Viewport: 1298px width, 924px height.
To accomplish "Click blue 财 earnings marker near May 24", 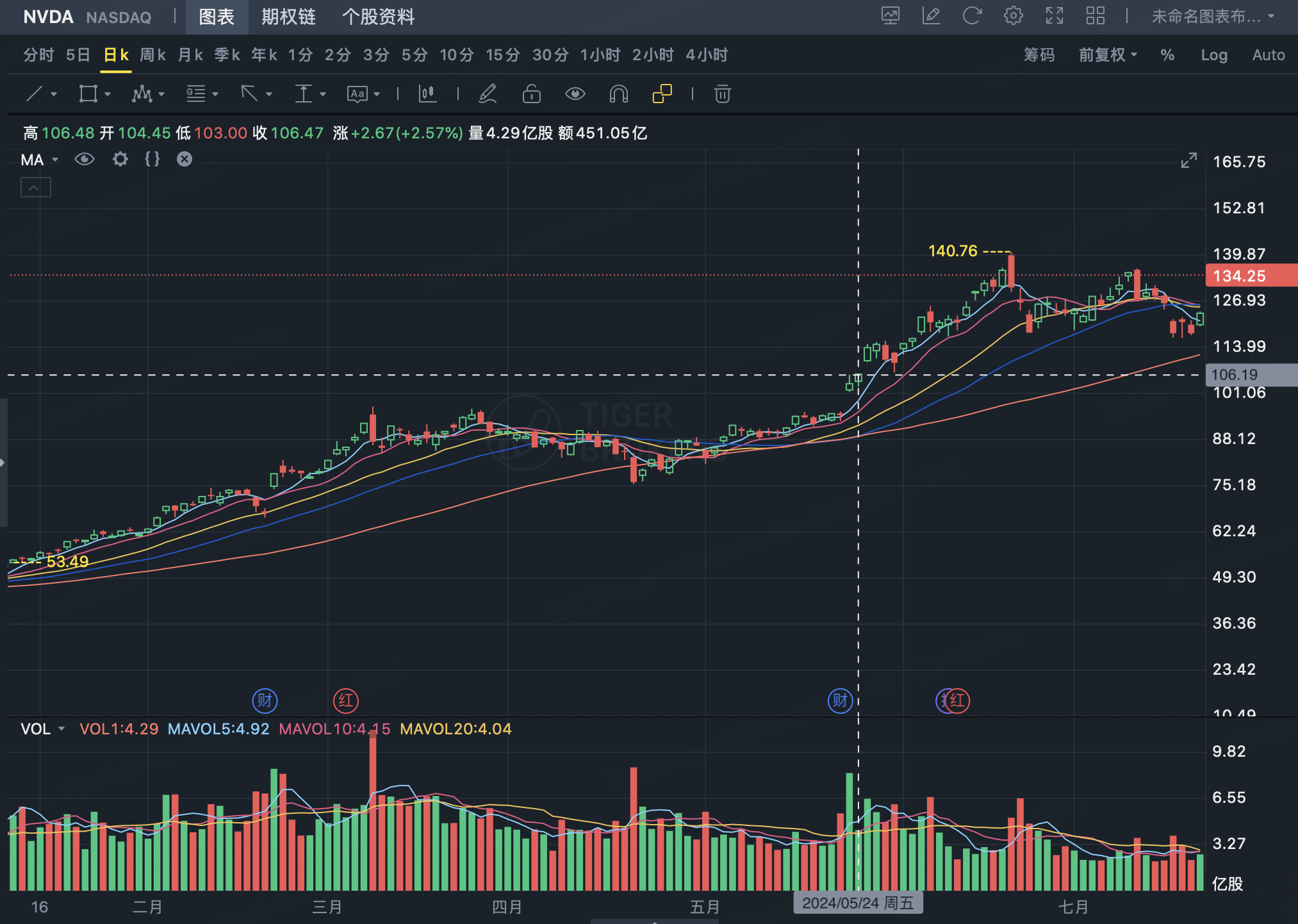I will (x=840, y=700).
